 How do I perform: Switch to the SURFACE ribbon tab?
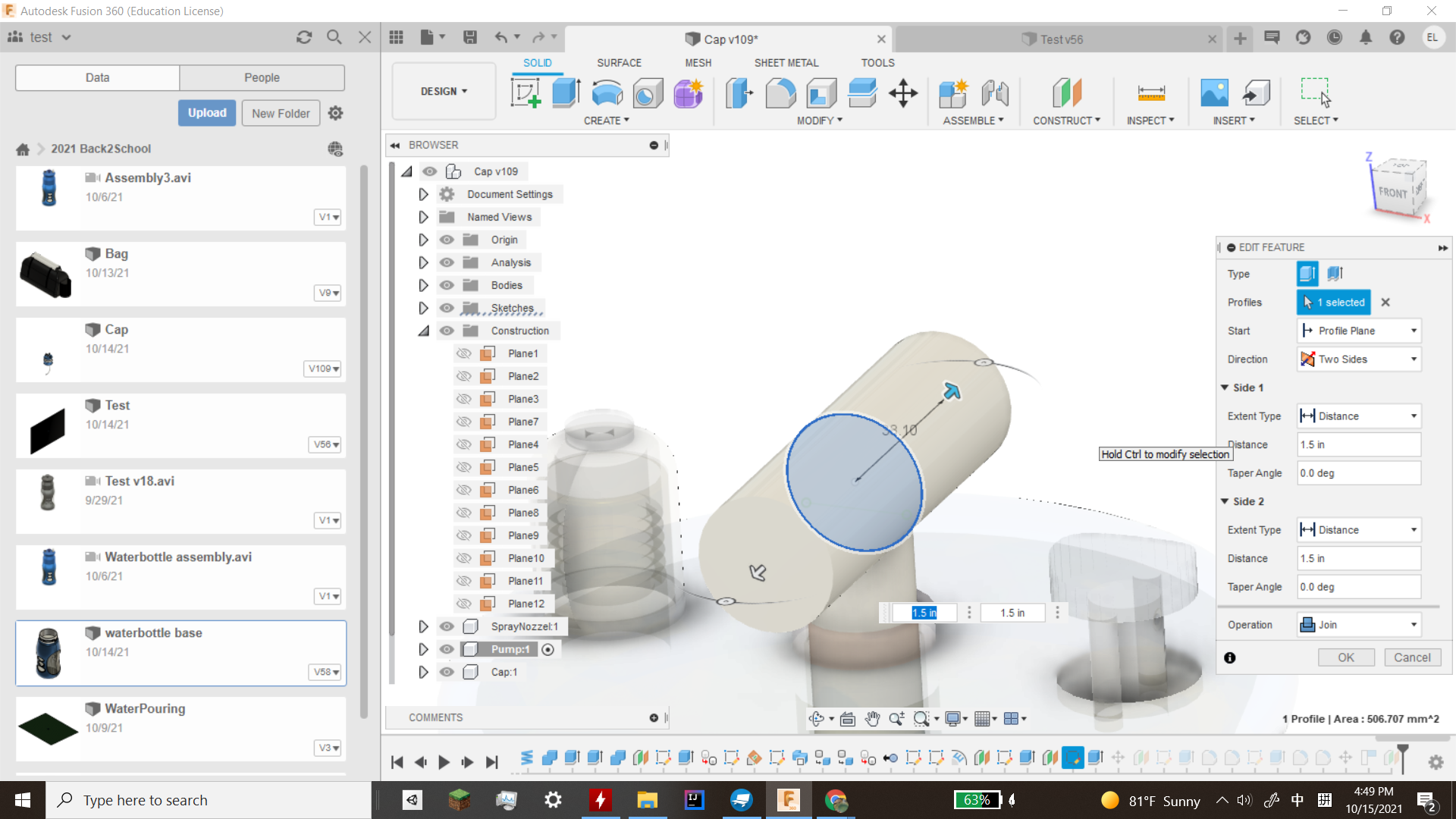(619, 62)
